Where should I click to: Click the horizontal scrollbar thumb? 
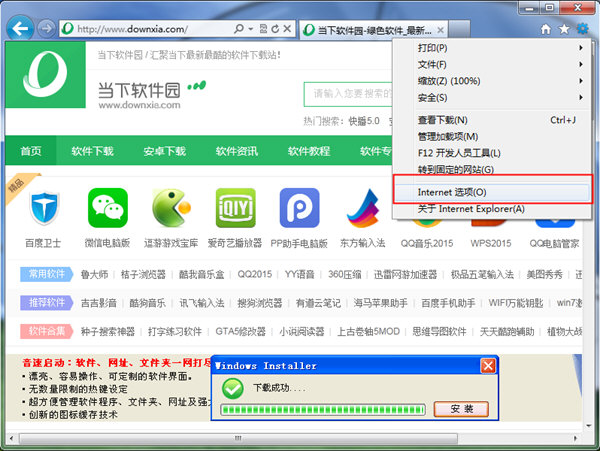coord(238,438)
